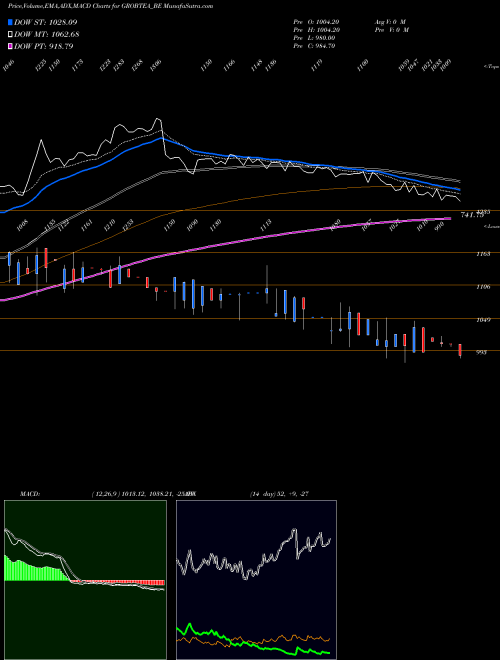The width and height of the screenshot is (500, 660).
Task: Select the 'DOW MT: 1062.68' legend text
Action: pyautogui.click(x=47, y=35)
